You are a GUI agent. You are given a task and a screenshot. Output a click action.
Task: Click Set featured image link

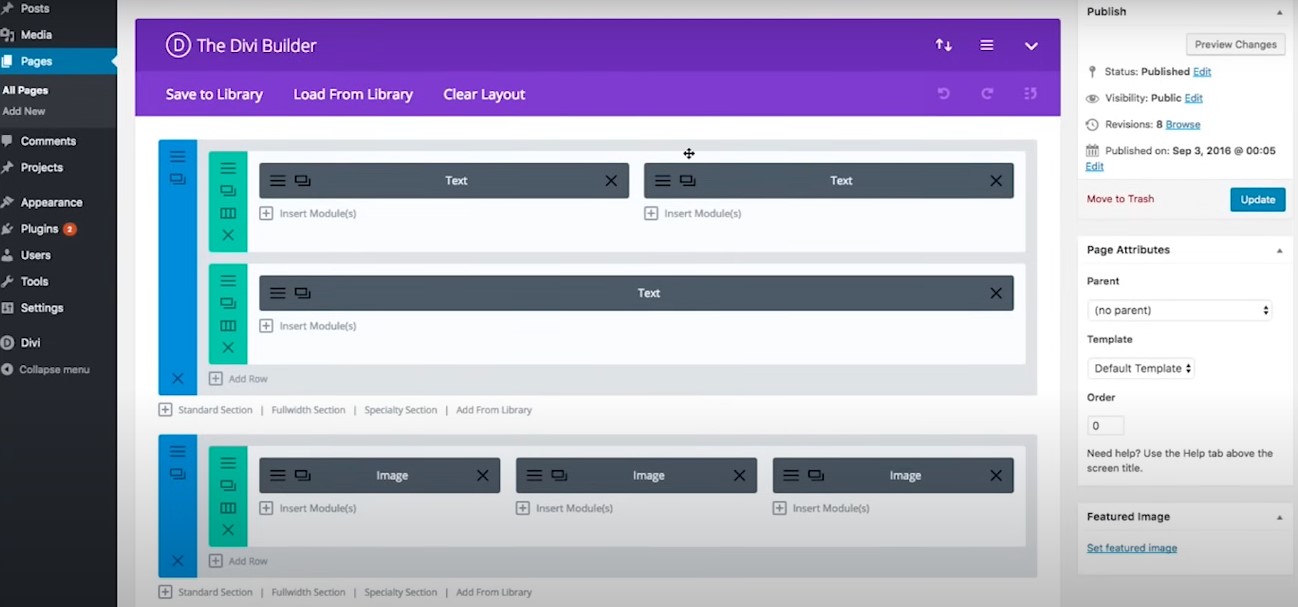coord(1132,548)
